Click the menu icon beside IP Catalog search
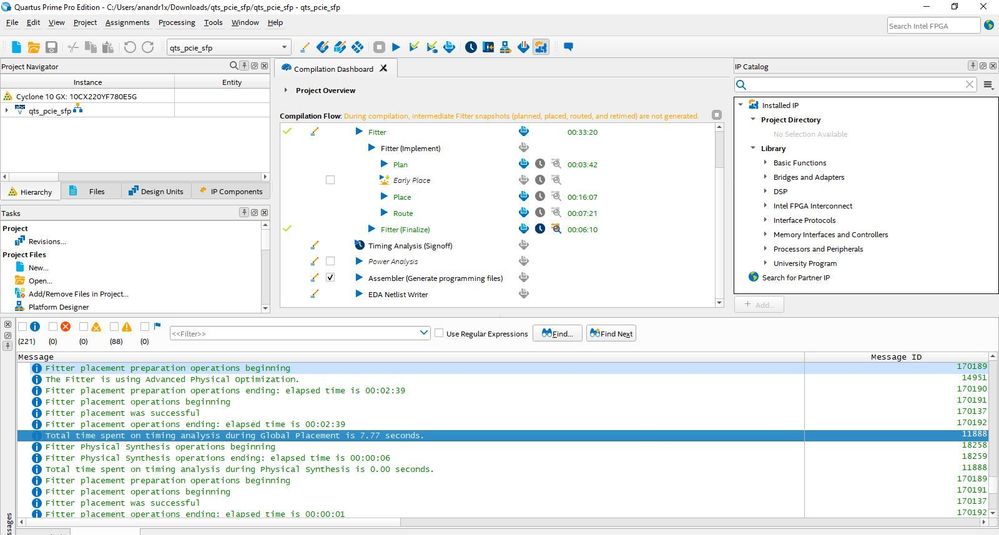 coord(988,85)
